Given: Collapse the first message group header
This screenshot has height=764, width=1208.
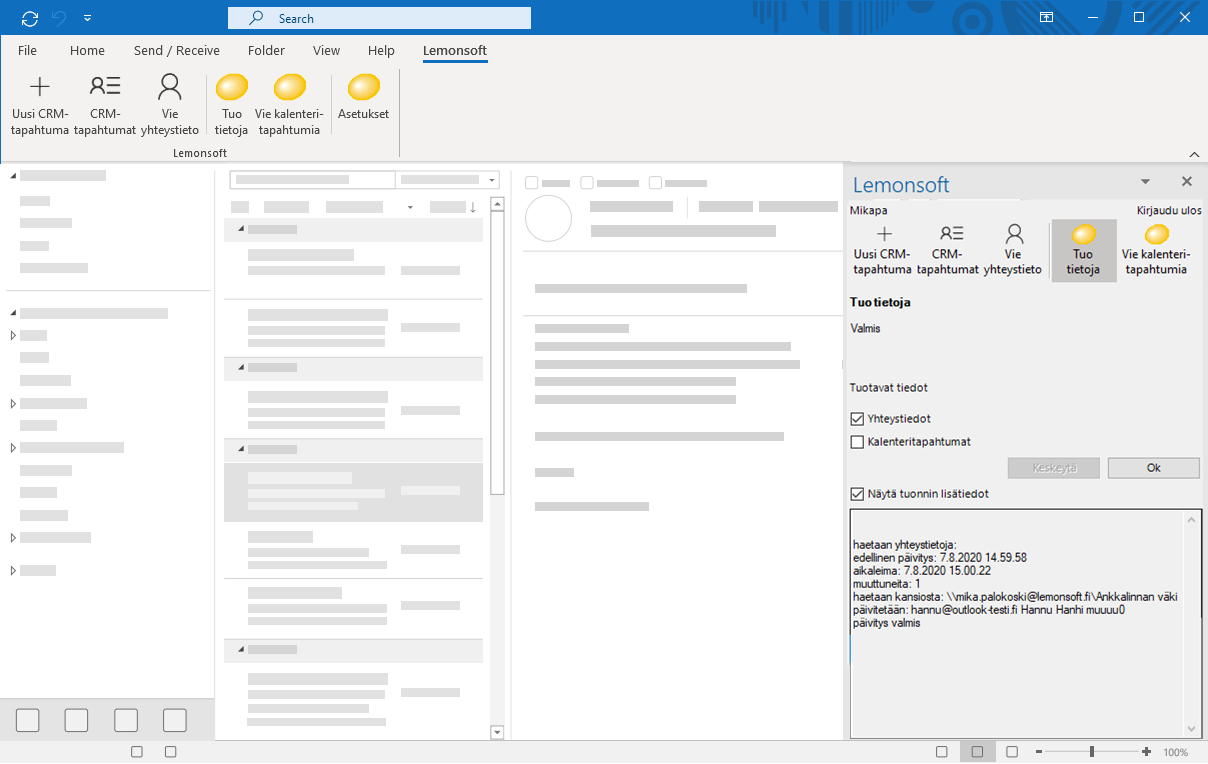Looking at the screenshot, I should [241, 229].
